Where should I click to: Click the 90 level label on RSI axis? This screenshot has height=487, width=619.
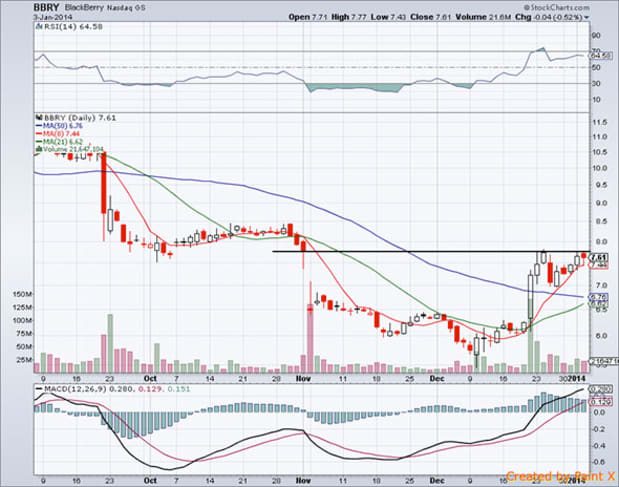[x=596, y=36]
